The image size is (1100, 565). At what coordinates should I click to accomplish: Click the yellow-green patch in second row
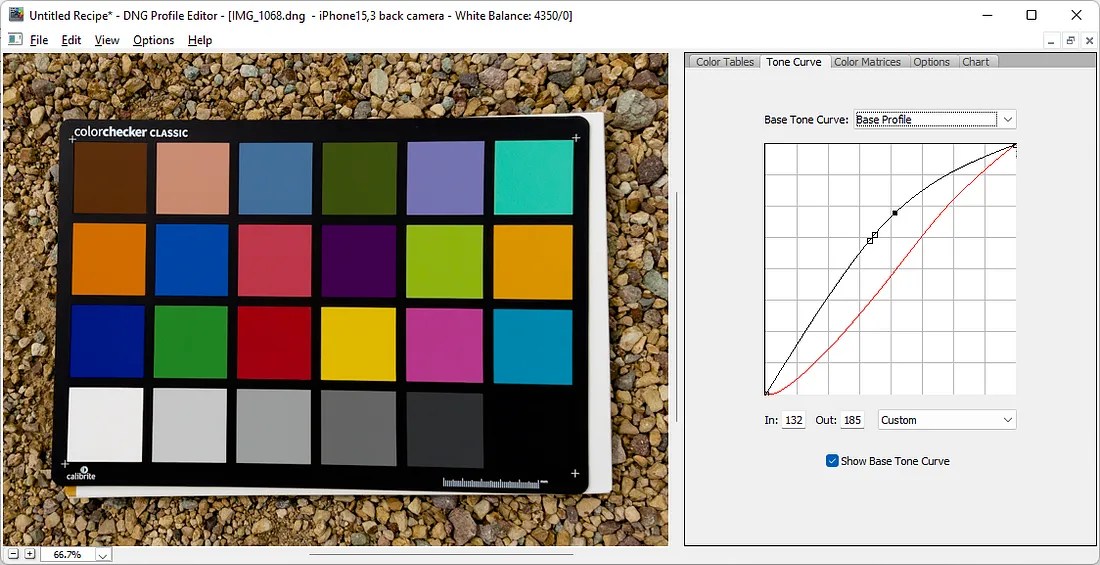(x=444, y=261)
